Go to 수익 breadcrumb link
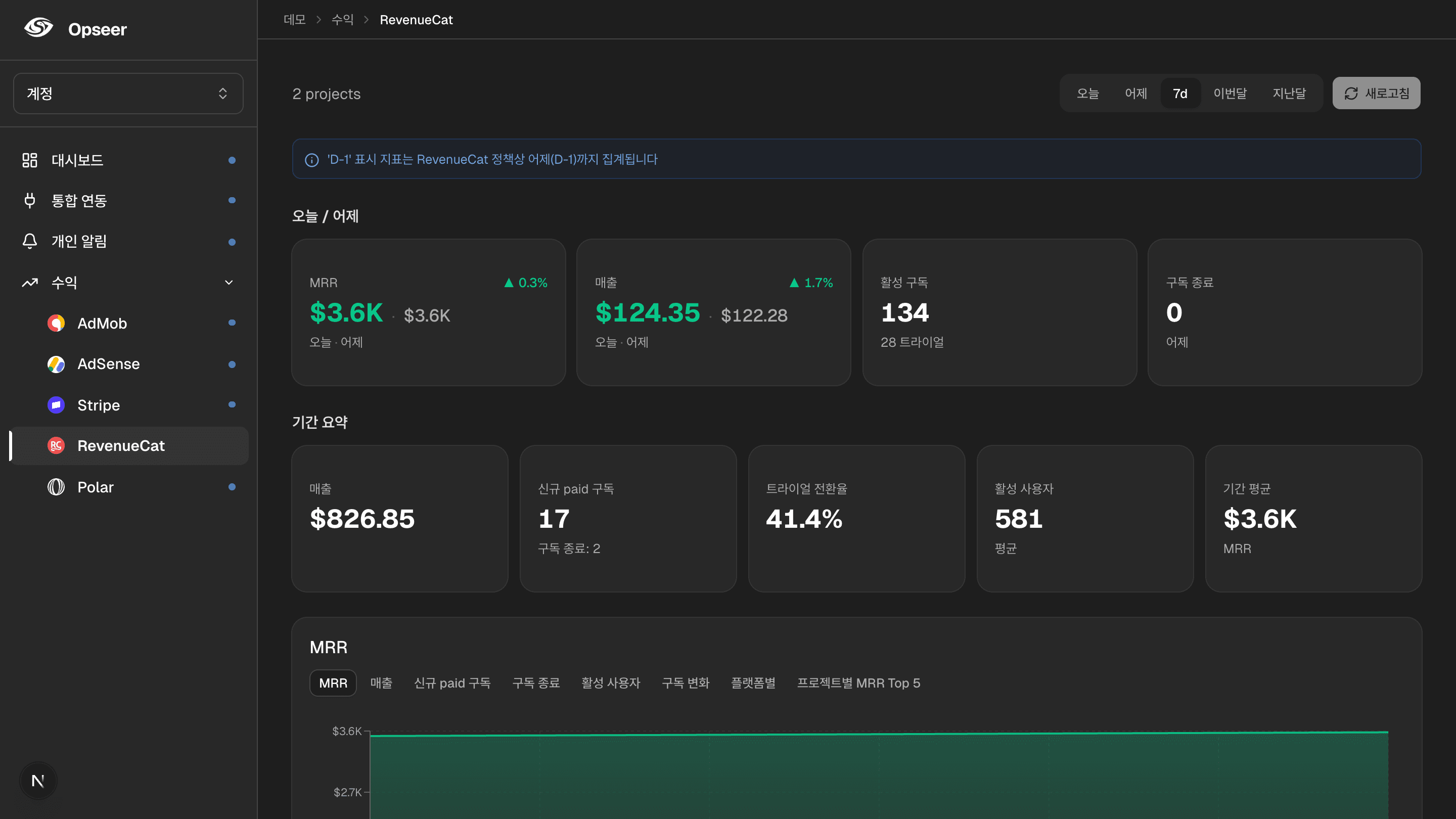Viewport: 1456px width, 819px height. pos(342,20)
